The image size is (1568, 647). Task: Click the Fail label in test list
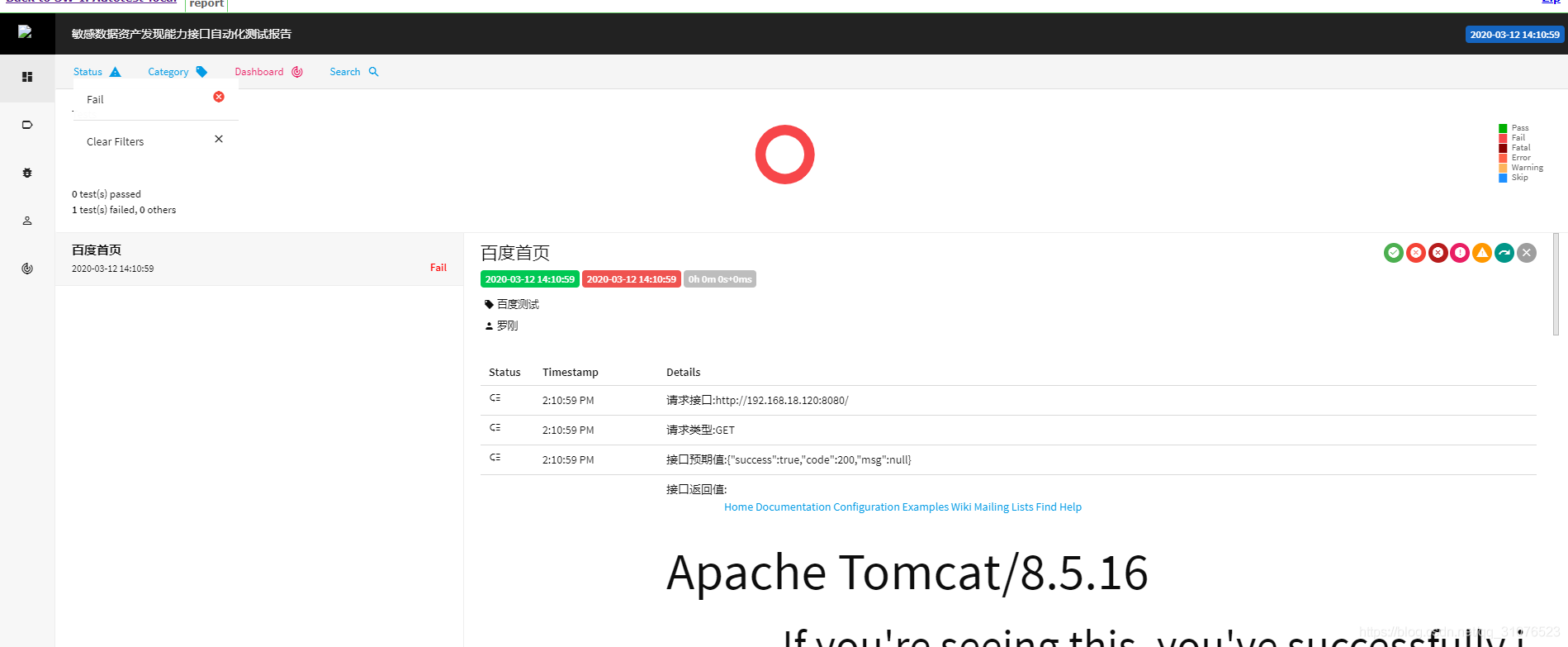[x=438, y=268]
